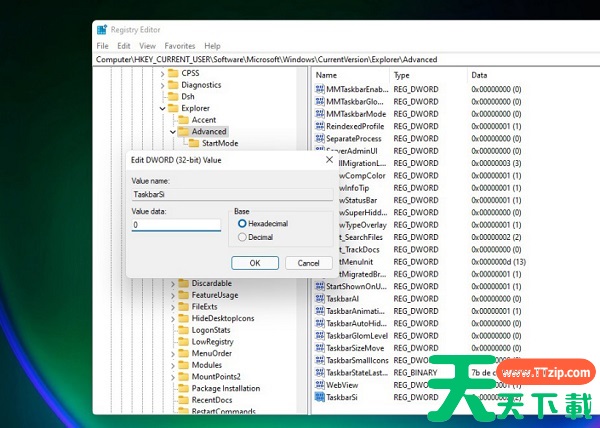
Task: Click the tree pane vertical scrollbar
Action: (x=302, y=240)
